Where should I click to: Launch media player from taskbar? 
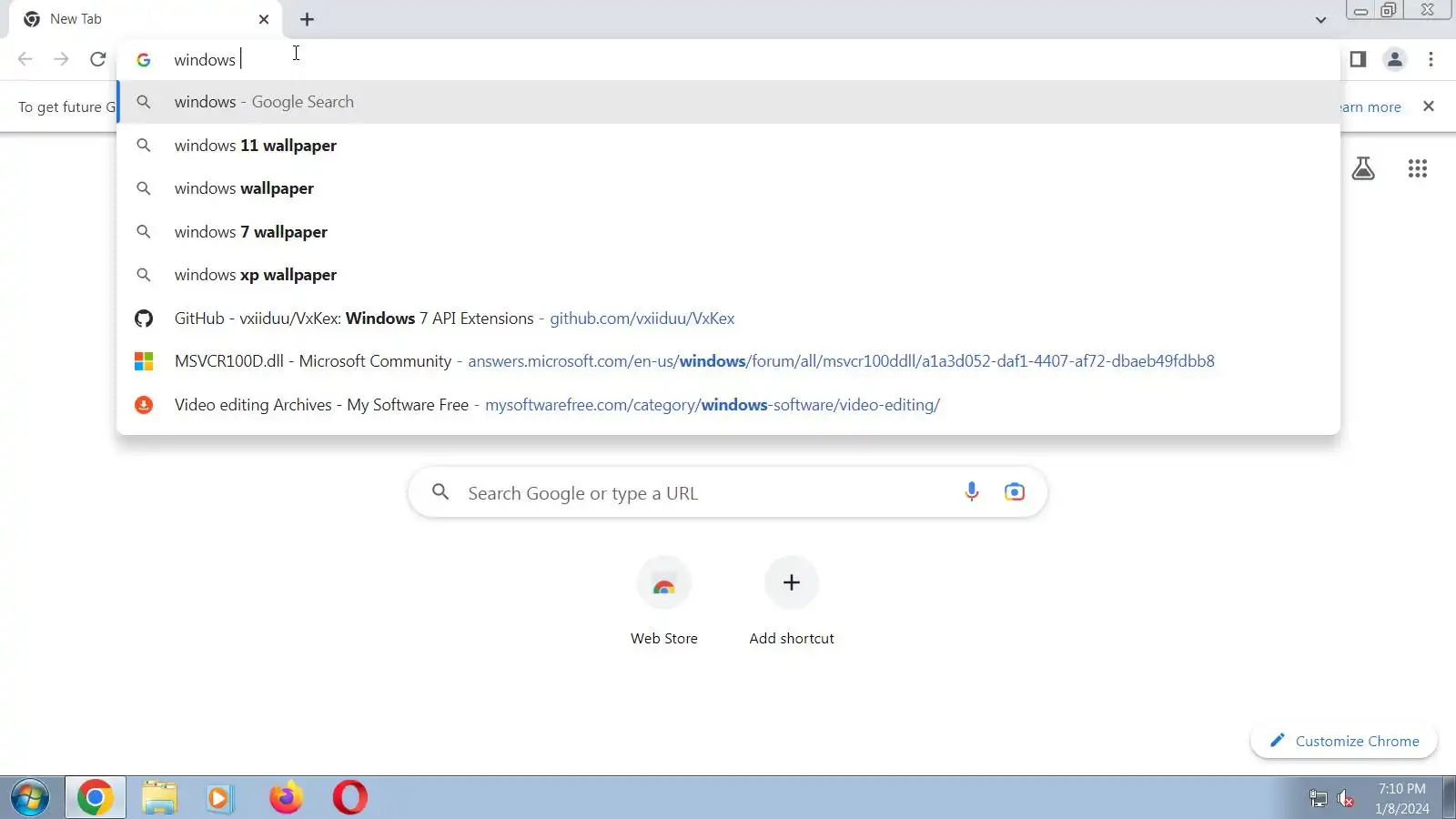click(x=219, y=798)
